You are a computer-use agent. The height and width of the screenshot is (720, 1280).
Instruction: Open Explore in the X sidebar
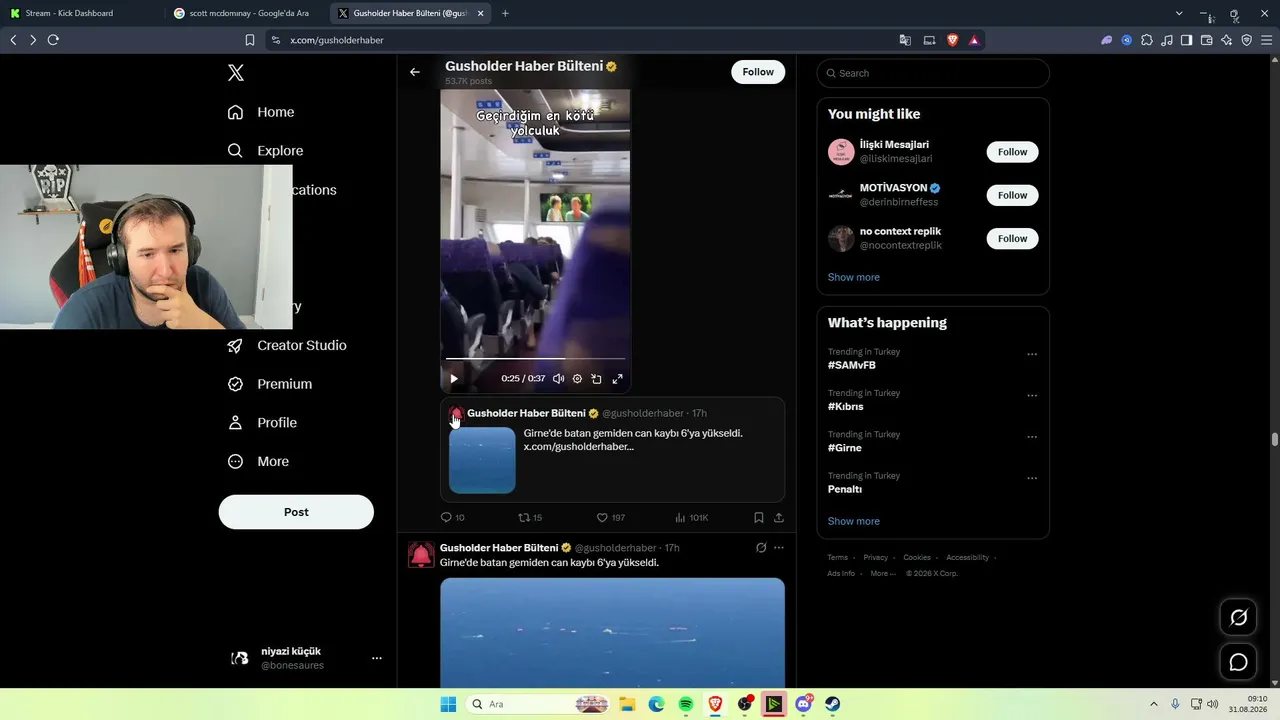[265, 151]
